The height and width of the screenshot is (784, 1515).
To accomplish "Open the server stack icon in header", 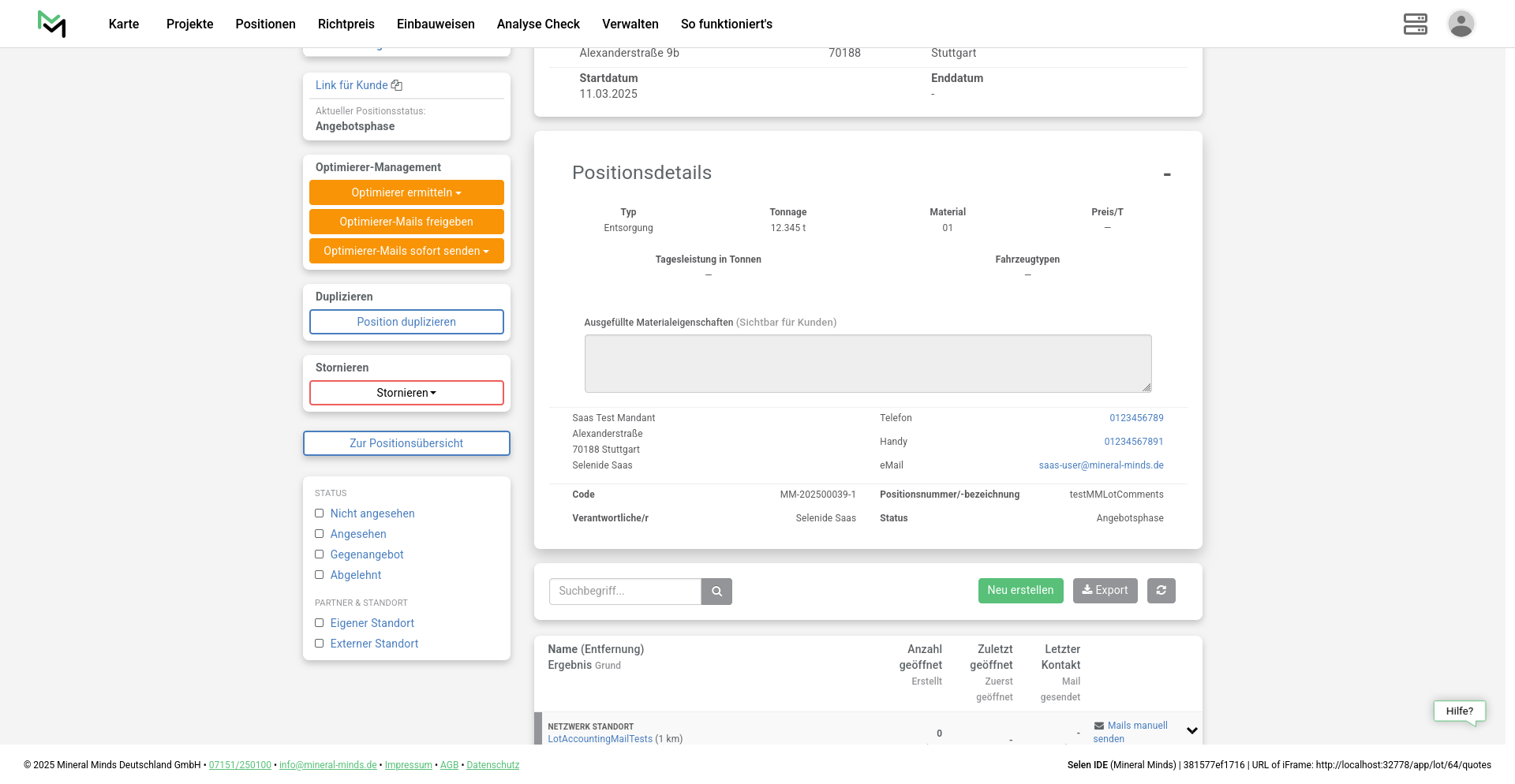I will click(x=1415, y=24).
